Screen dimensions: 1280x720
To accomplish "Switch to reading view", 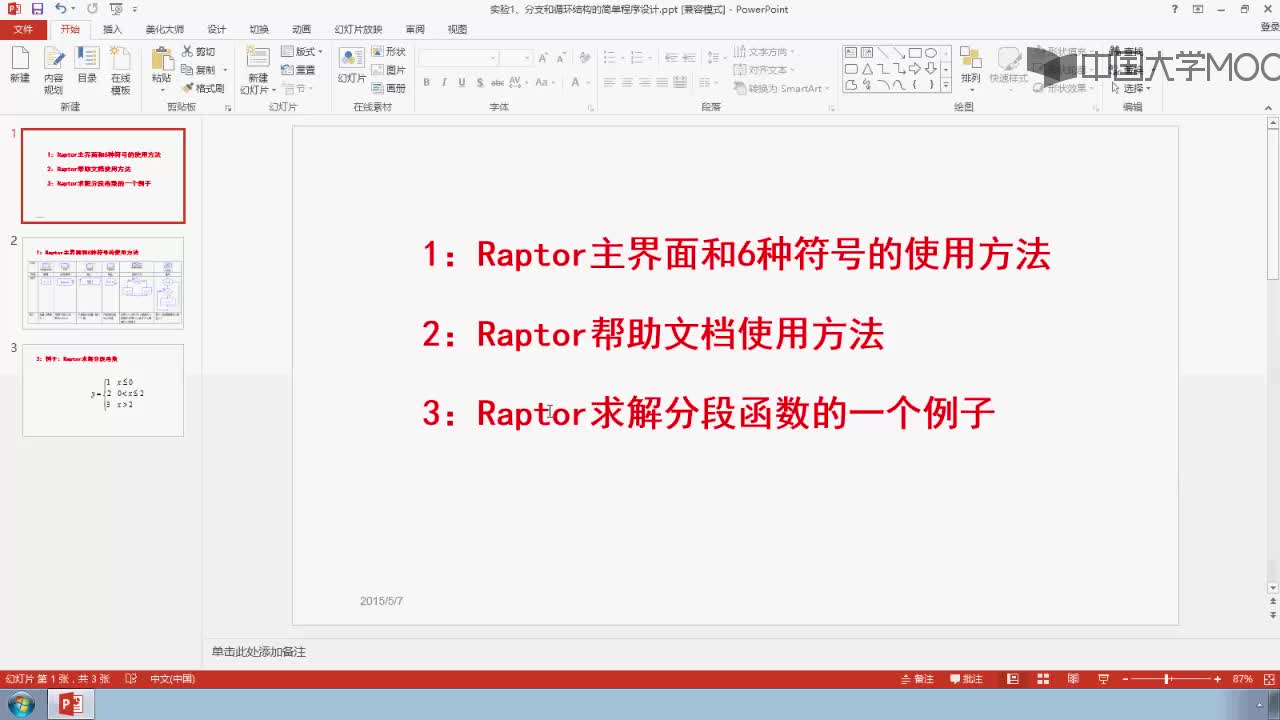I will point(1073,679).
